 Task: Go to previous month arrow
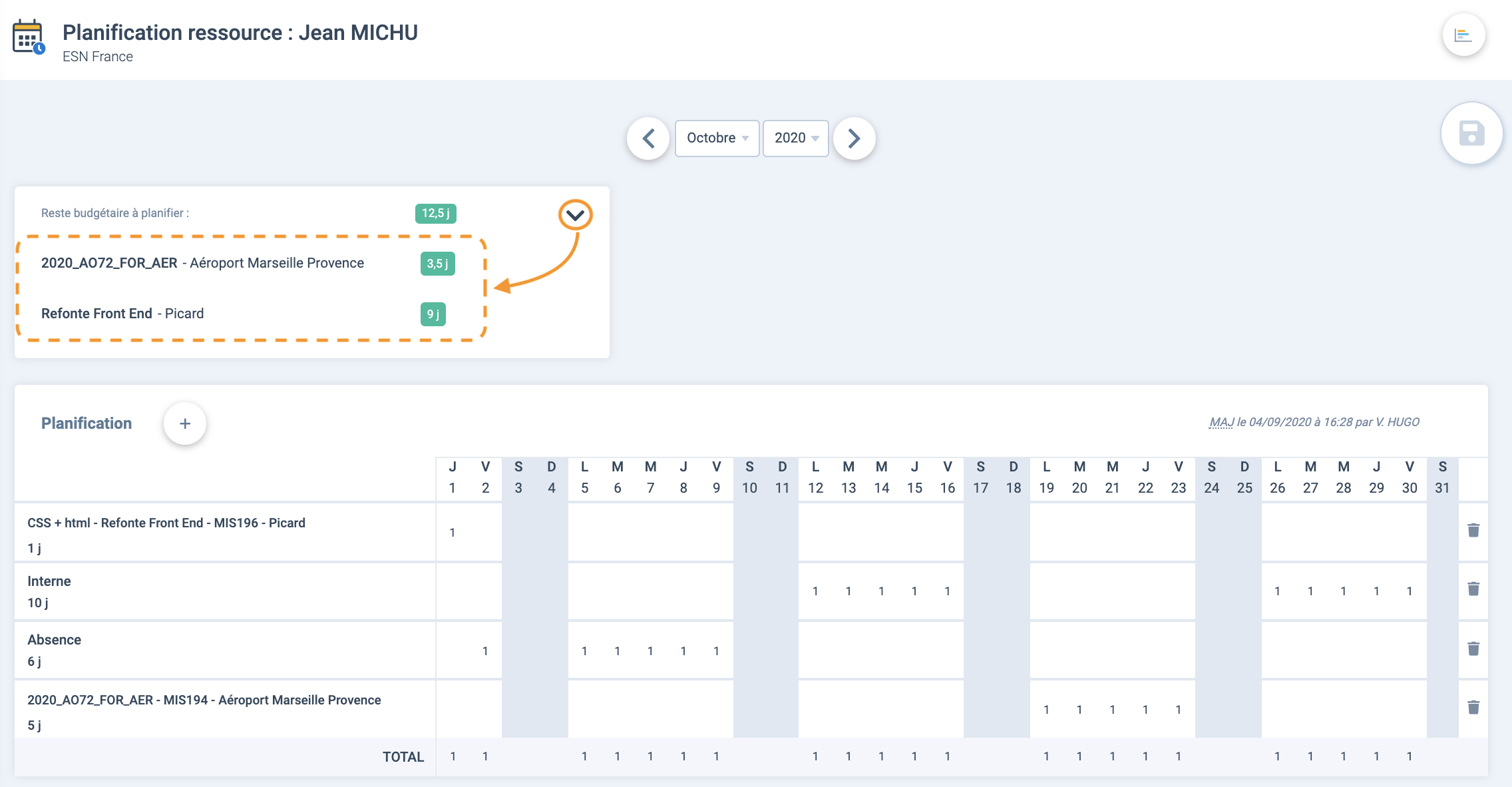pos(648,138)
